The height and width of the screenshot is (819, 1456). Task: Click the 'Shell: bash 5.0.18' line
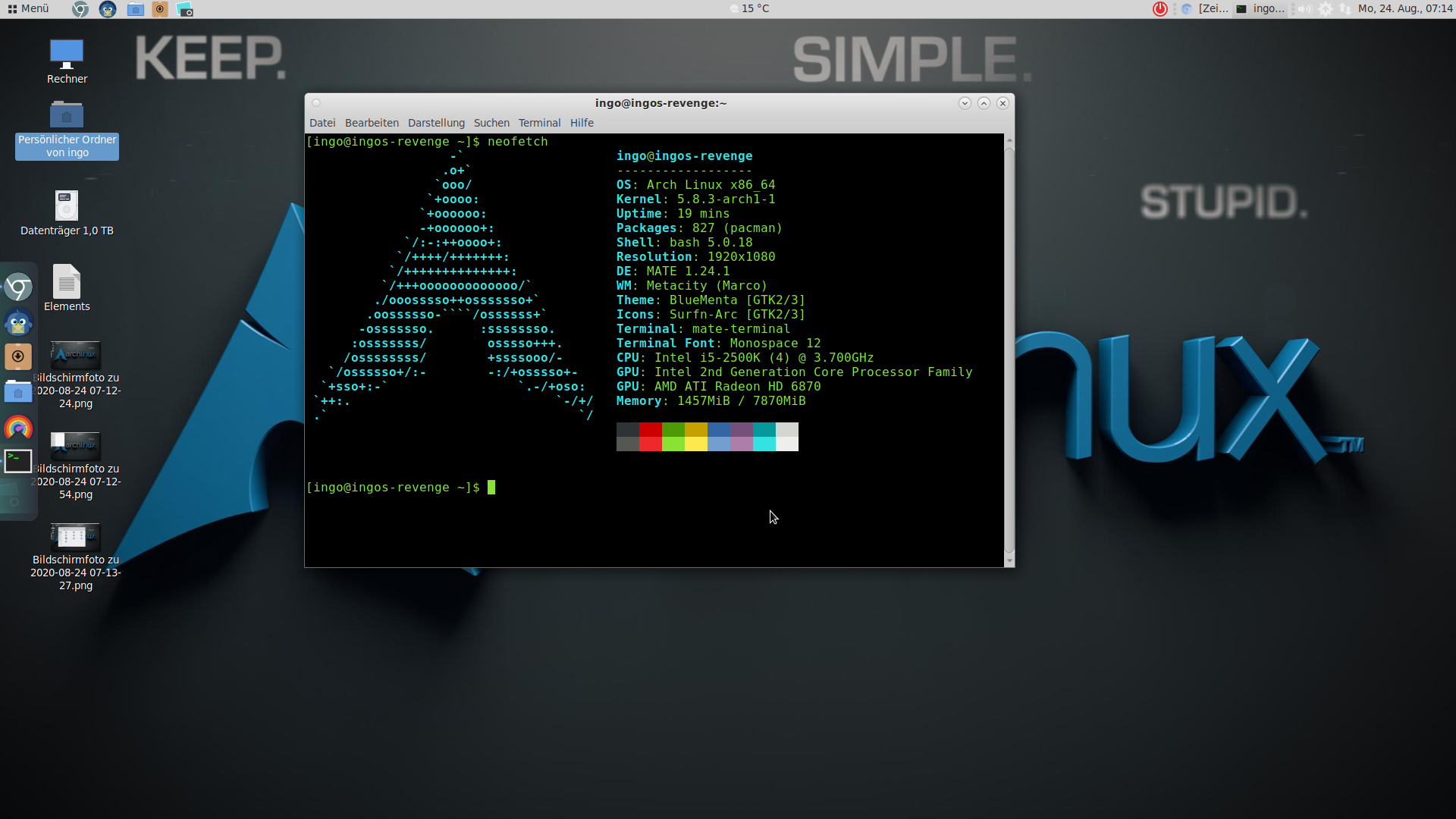pyautogui.click(x=685, y=243)
